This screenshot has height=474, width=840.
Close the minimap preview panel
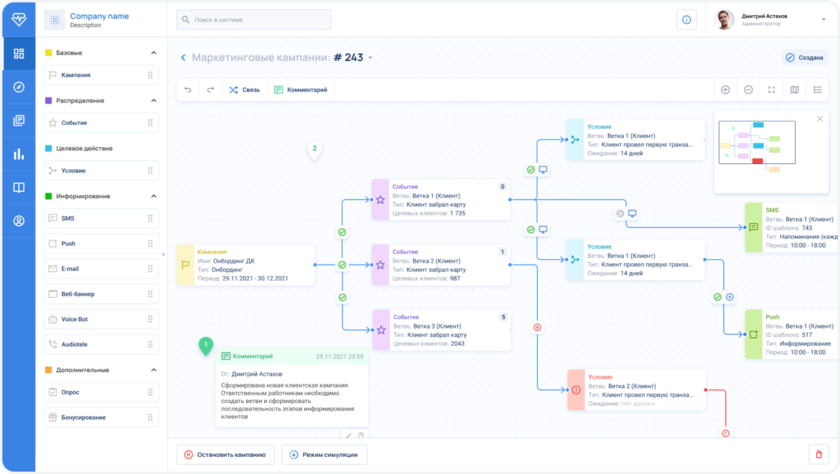pyautogui.click(x=820, y=119)
